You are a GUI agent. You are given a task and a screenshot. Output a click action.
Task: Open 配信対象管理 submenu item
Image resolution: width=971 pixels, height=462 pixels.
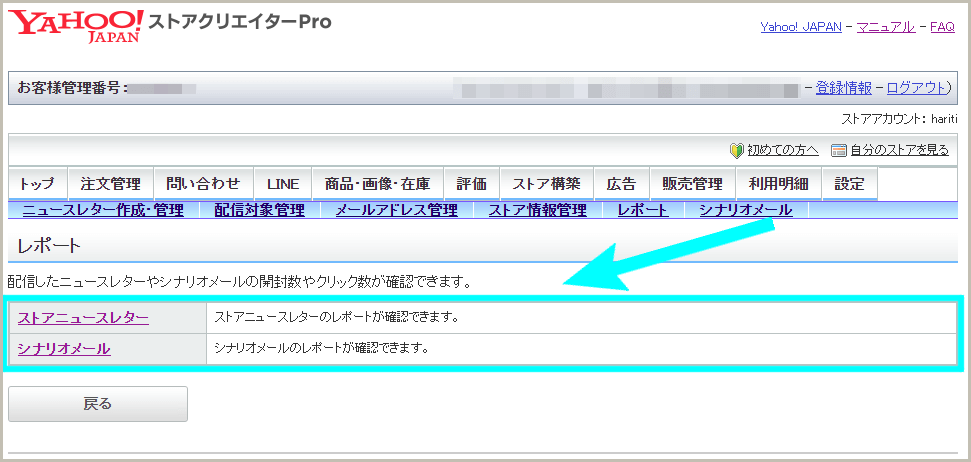(x=260, y=211)
